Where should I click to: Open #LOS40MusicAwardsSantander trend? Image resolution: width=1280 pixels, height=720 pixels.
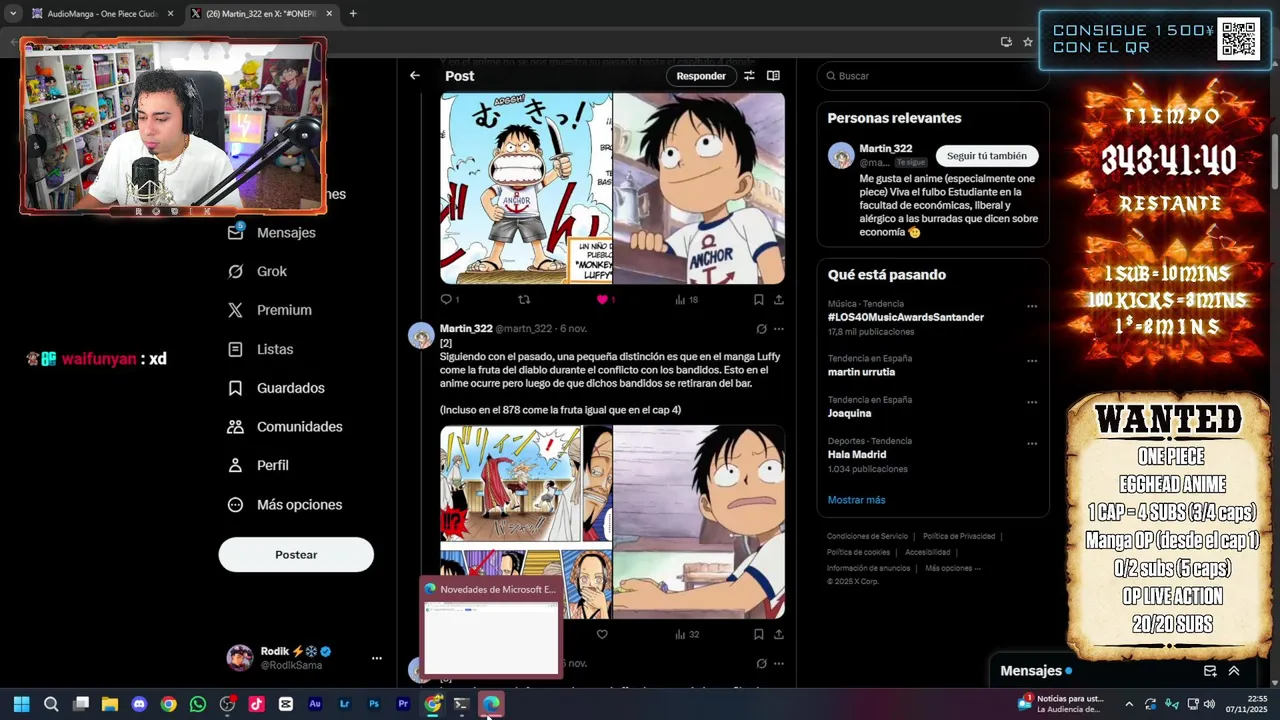[x=906, y=317]
